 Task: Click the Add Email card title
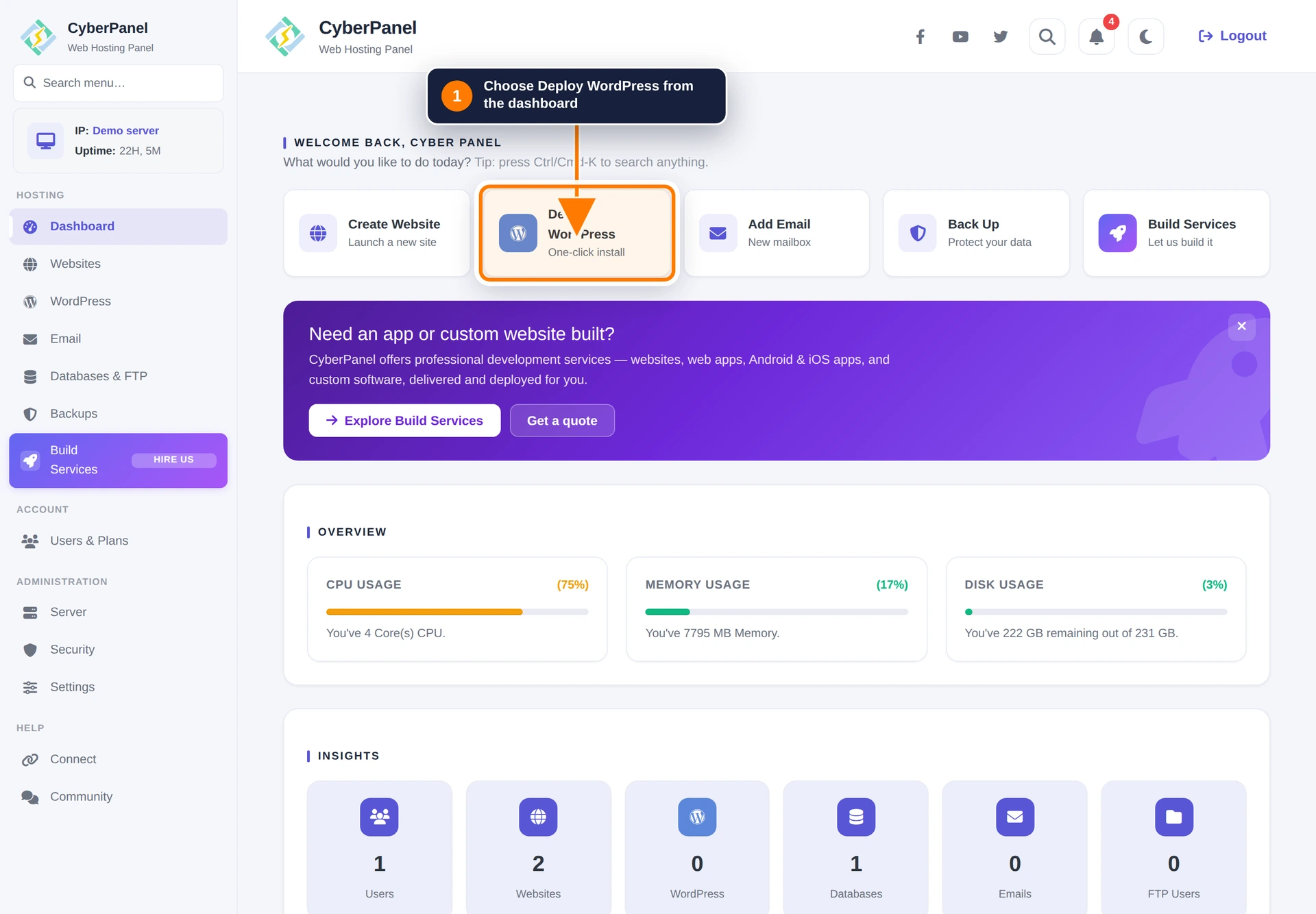(x=779, y=224)
